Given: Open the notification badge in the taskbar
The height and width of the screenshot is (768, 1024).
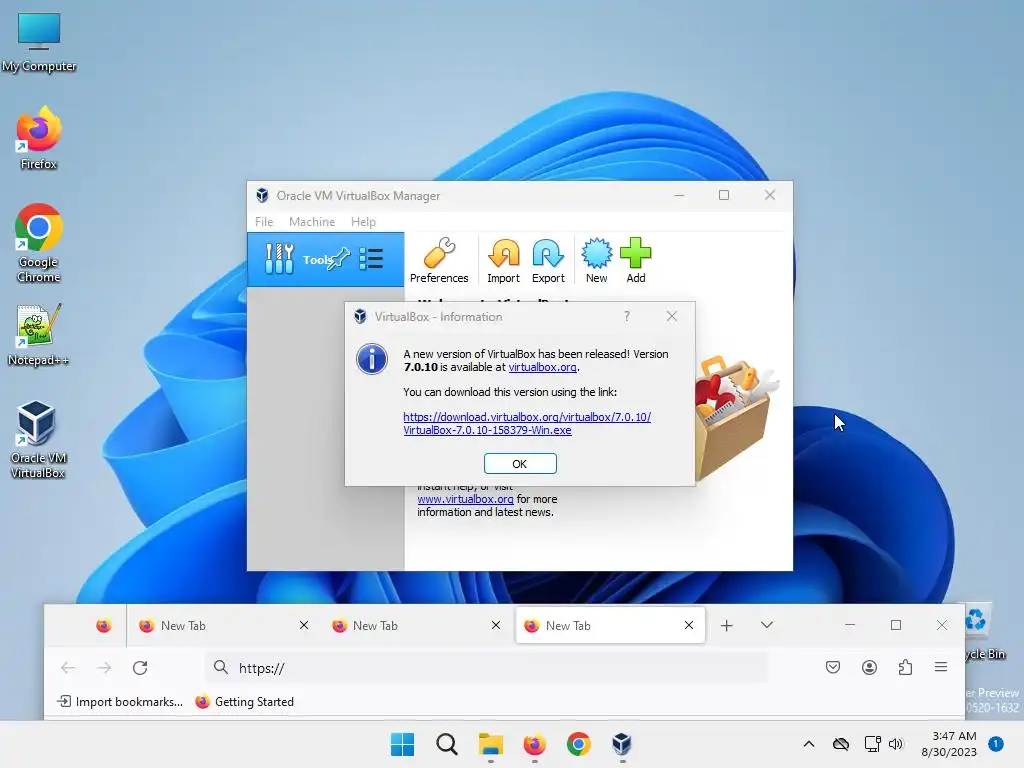Looking at the screenshot, I should (x=996, y=744).
